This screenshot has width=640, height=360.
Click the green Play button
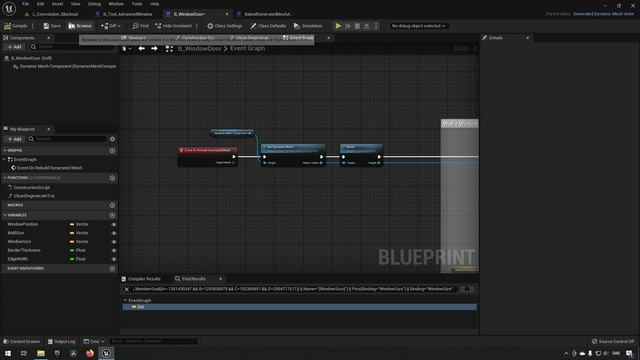[338, 26]
